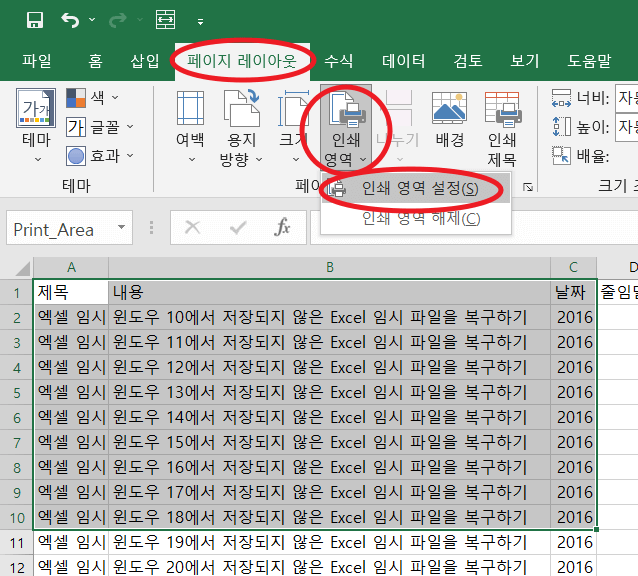Open the 도움말 tab
Image resolution: width=638 pixels, height=576 pixels.
tap(589, 61)
